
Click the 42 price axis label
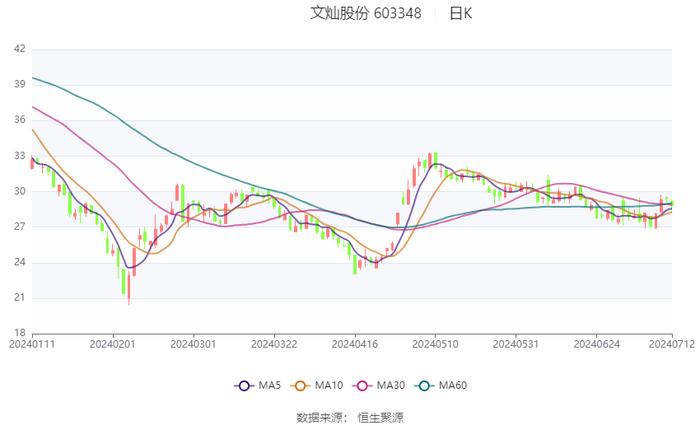tap(20, 49)
